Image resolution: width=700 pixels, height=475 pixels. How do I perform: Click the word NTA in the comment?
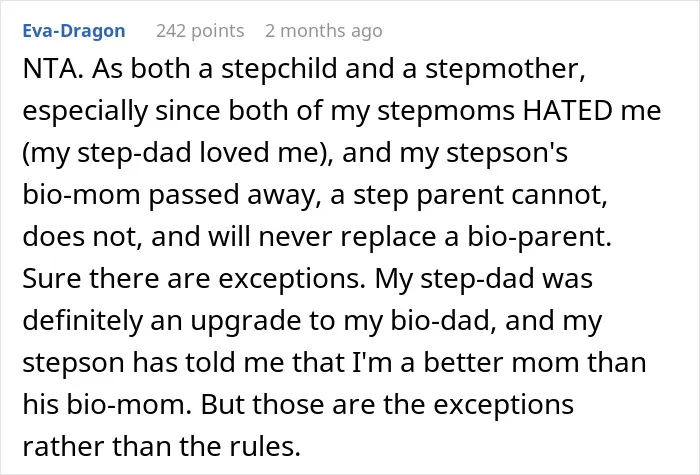[49, 69]
